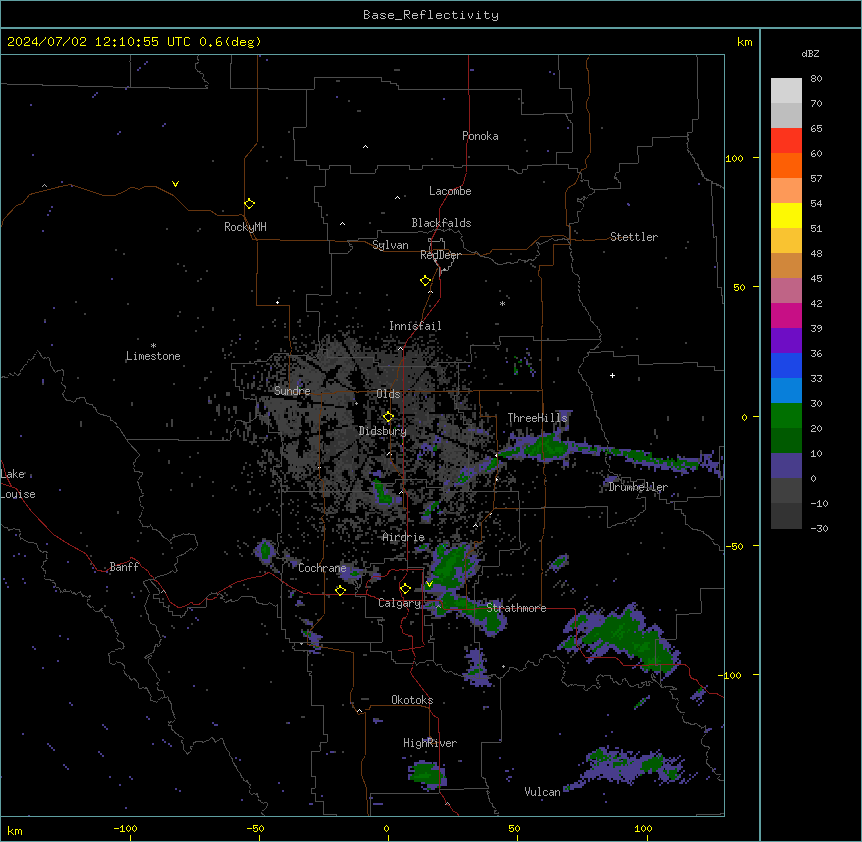Select the HighRiver label
The width and height of the screenshot is (862, 842).
(430, 743)
